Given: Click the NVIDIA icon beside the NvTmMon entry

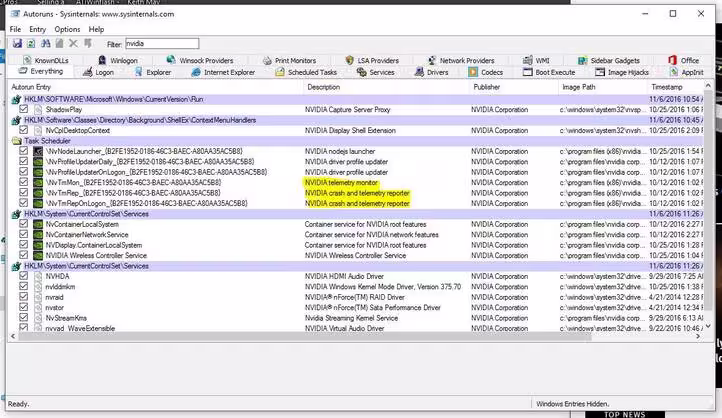Looking at the screenshot, I should click(38, 183).
